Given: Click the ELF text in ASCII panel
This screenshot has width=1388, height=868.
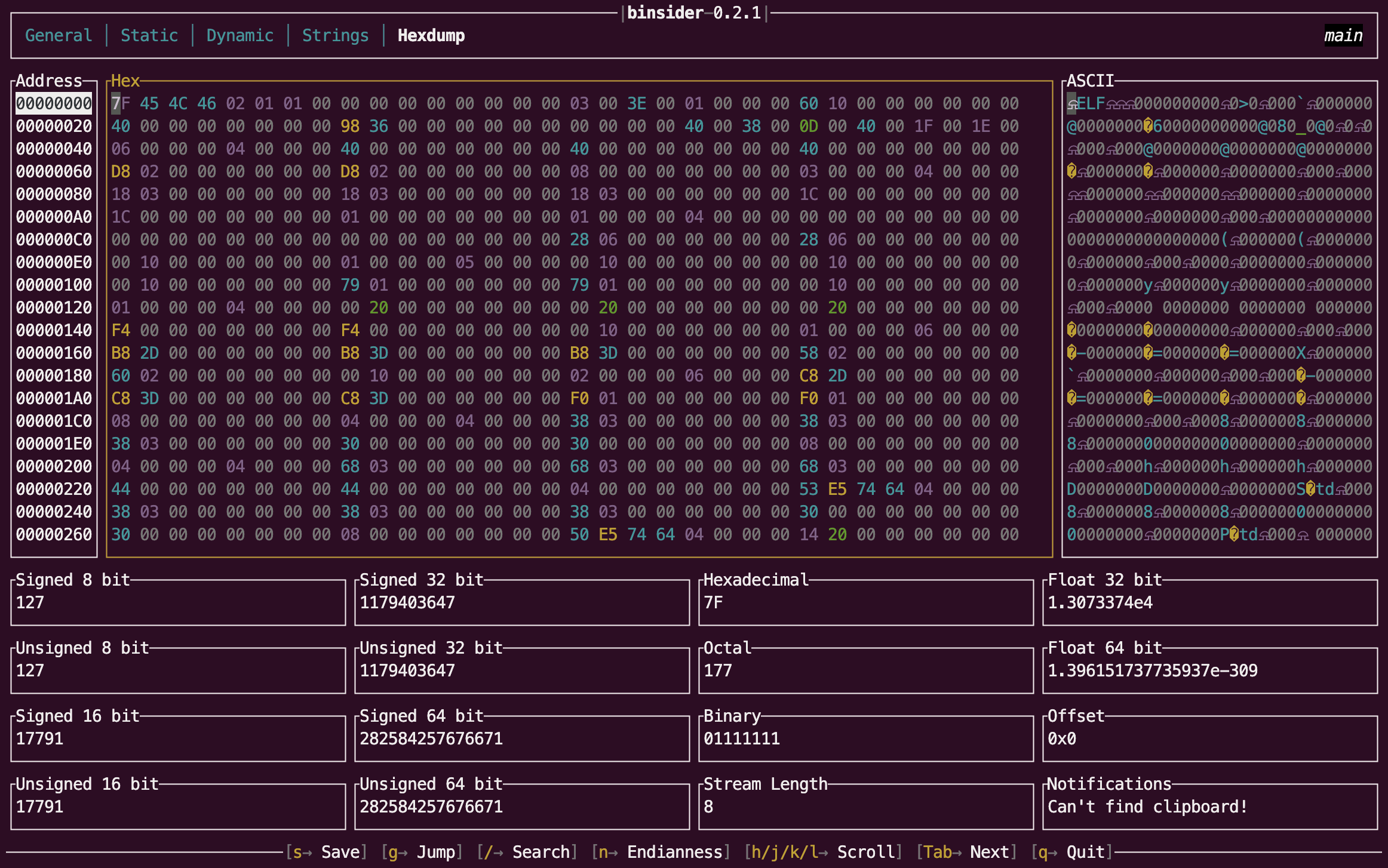Looking at the screenshot, I should 1091,104.
